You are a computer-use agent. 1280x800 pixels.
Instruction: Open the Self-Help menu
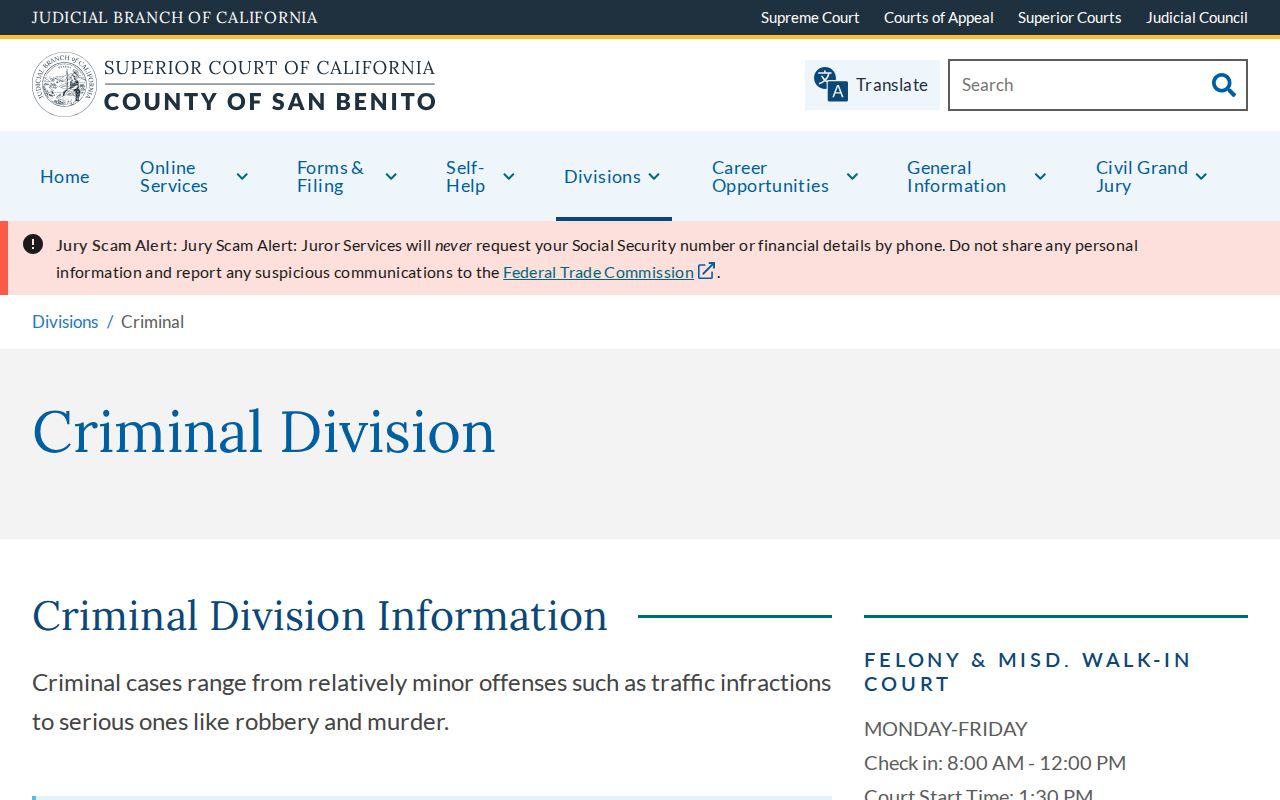(465, 177)
